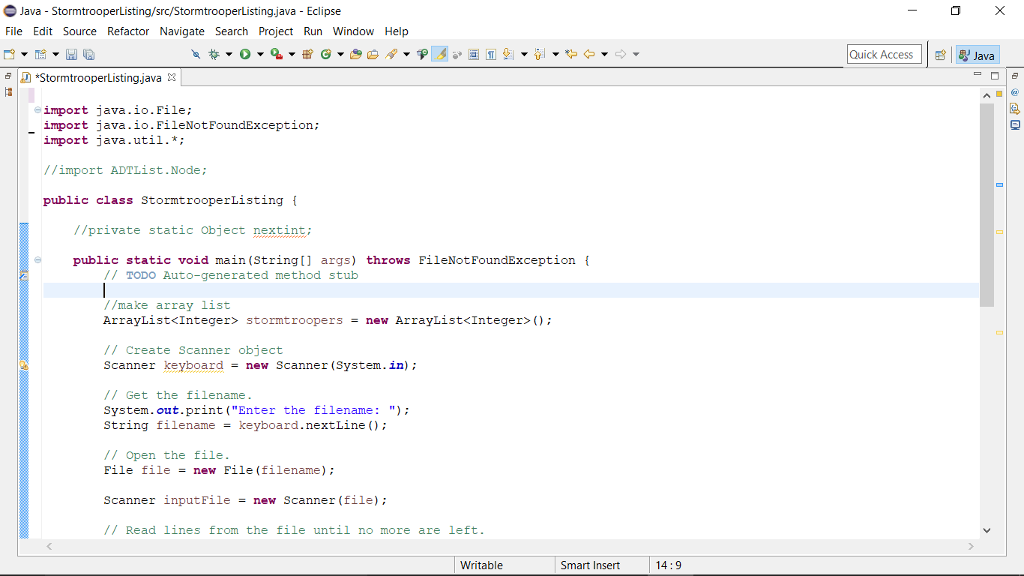The height and width of the screenshot is (576, 1024).
Task: Open the Refactor menu
Action: coord(127,31)
